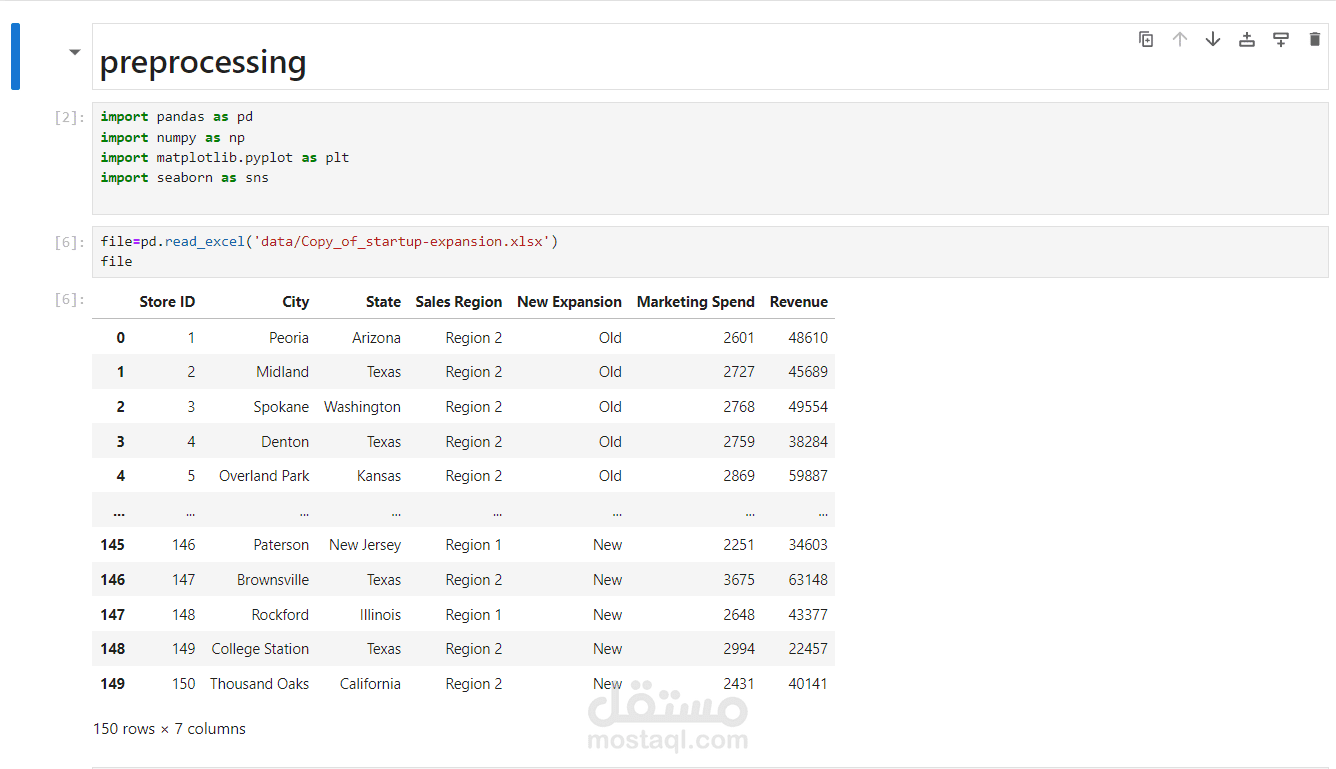
Task: Click the Marketing Spend column header
Action: (695, 302)
